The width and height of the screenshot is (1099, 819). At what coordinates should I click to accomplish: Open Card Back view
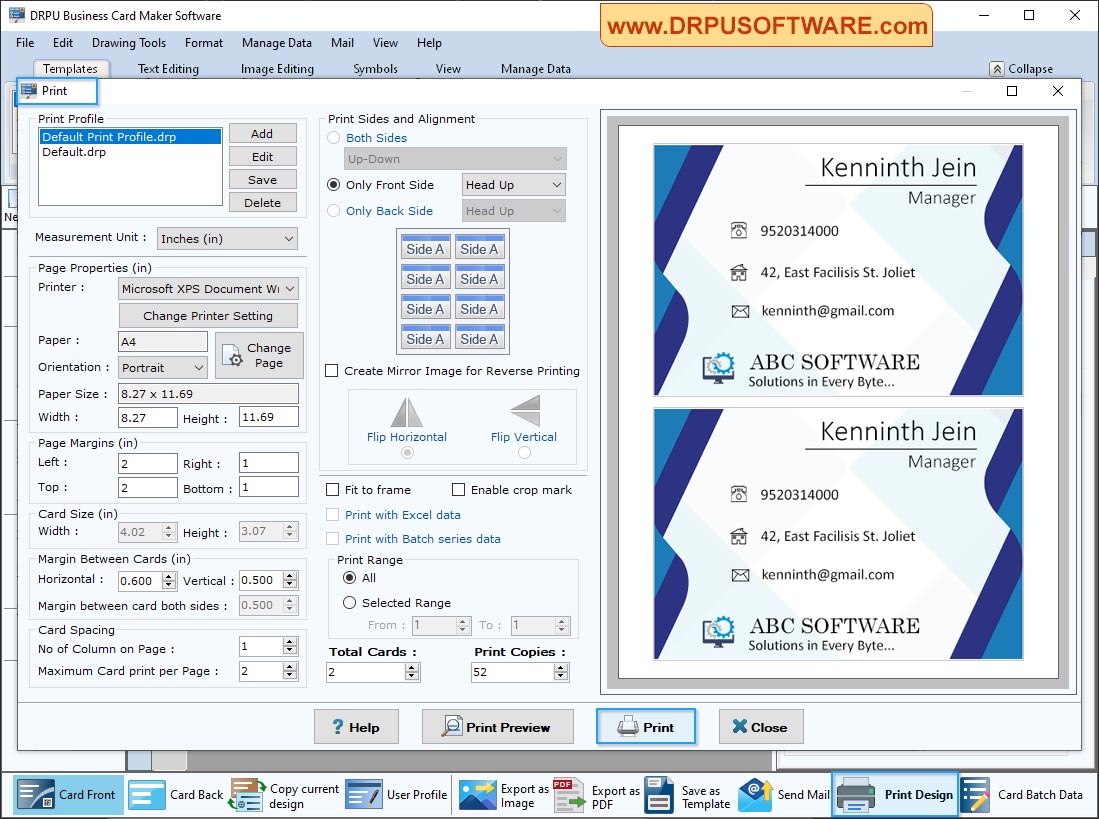(x=175, y=794)
